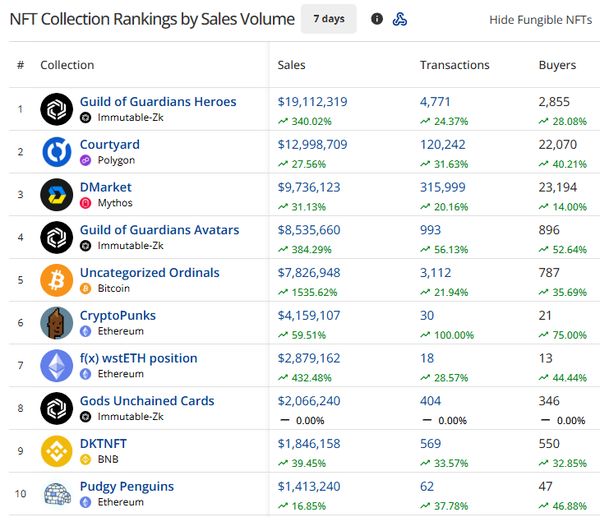
Task: Click Ethereum chain icon under Pudgy Penguins
Action: [85, 502]
